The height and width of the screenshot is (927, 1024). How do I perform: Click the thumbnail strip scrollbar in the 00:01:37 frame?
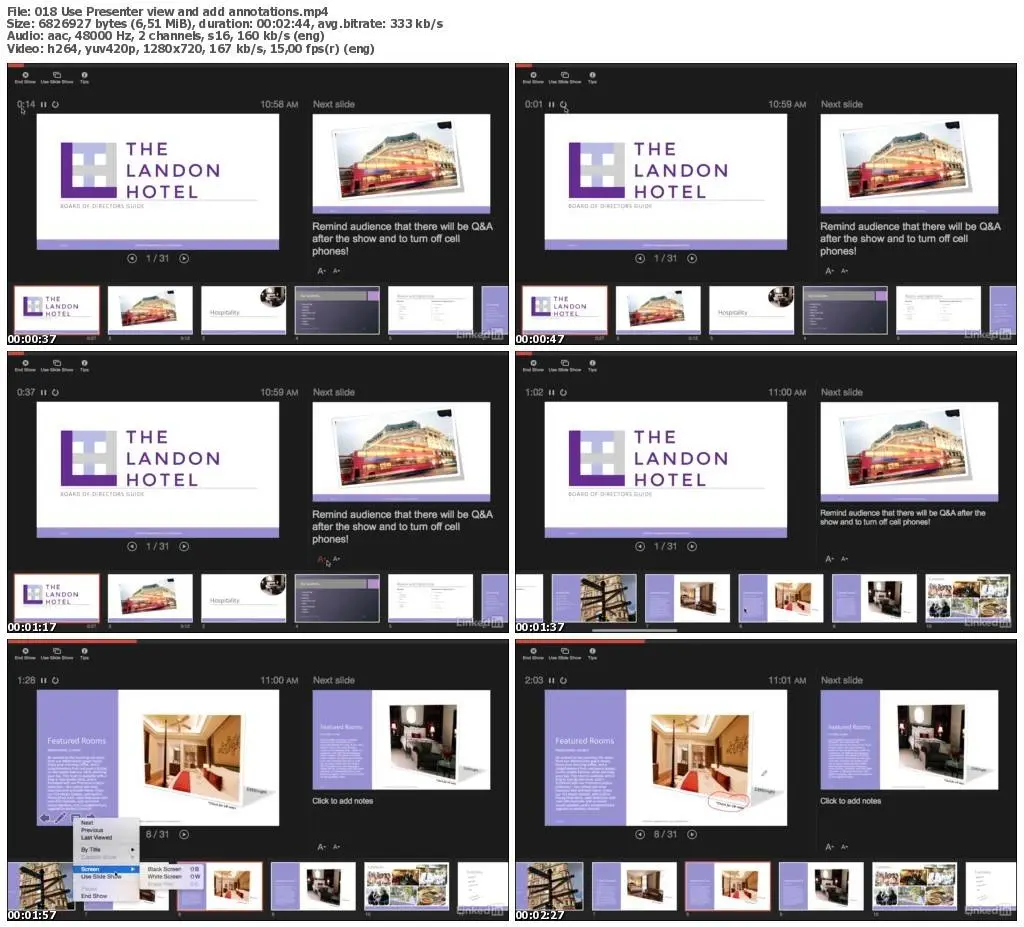click(x=634, y=630)
